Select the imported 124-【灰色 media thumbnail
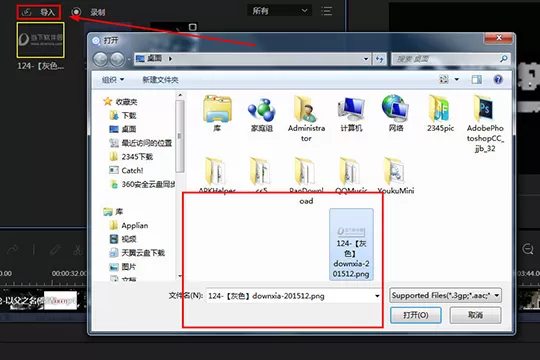 41,40
